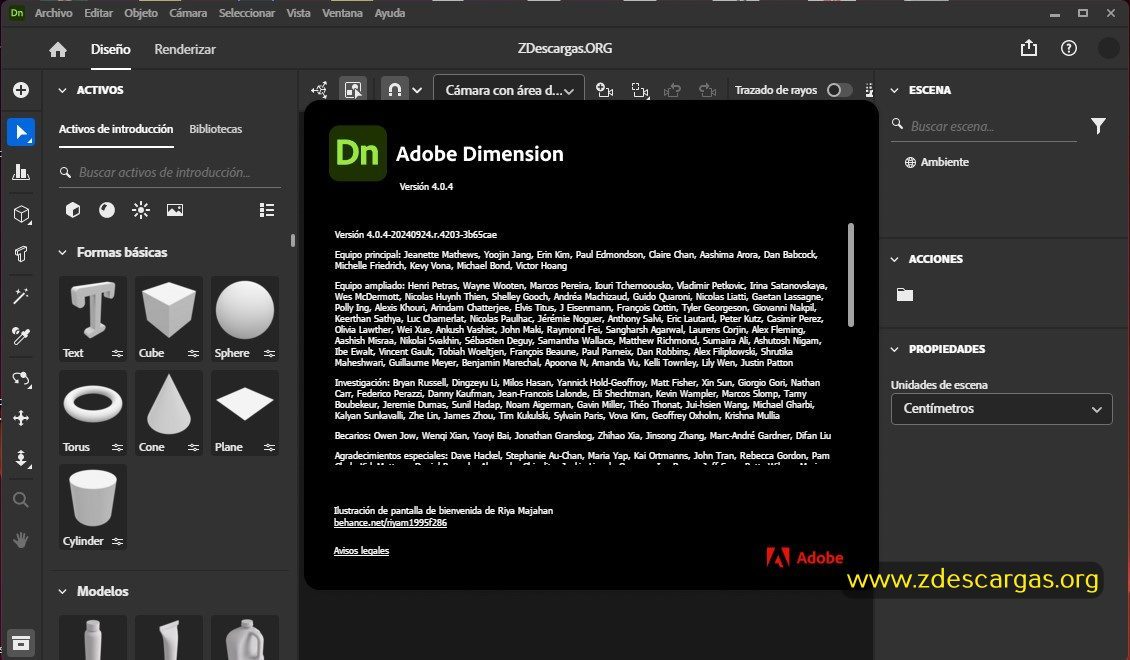
Task: Pick the Magic Wand tool
Action: 21,296
